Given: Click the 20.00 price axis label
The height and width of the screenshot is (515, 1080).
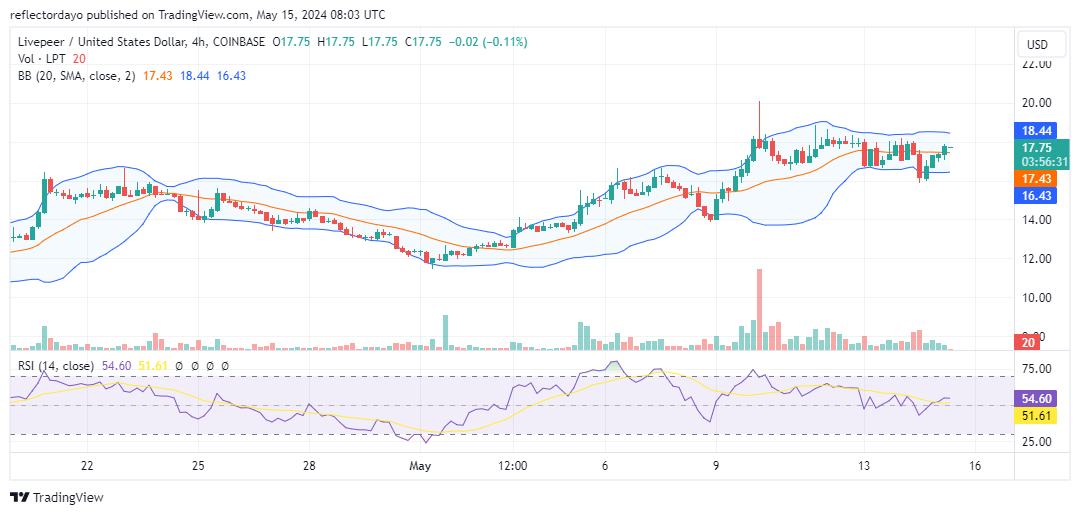Looking at the screenshot, I should (x=1037, y=103).
